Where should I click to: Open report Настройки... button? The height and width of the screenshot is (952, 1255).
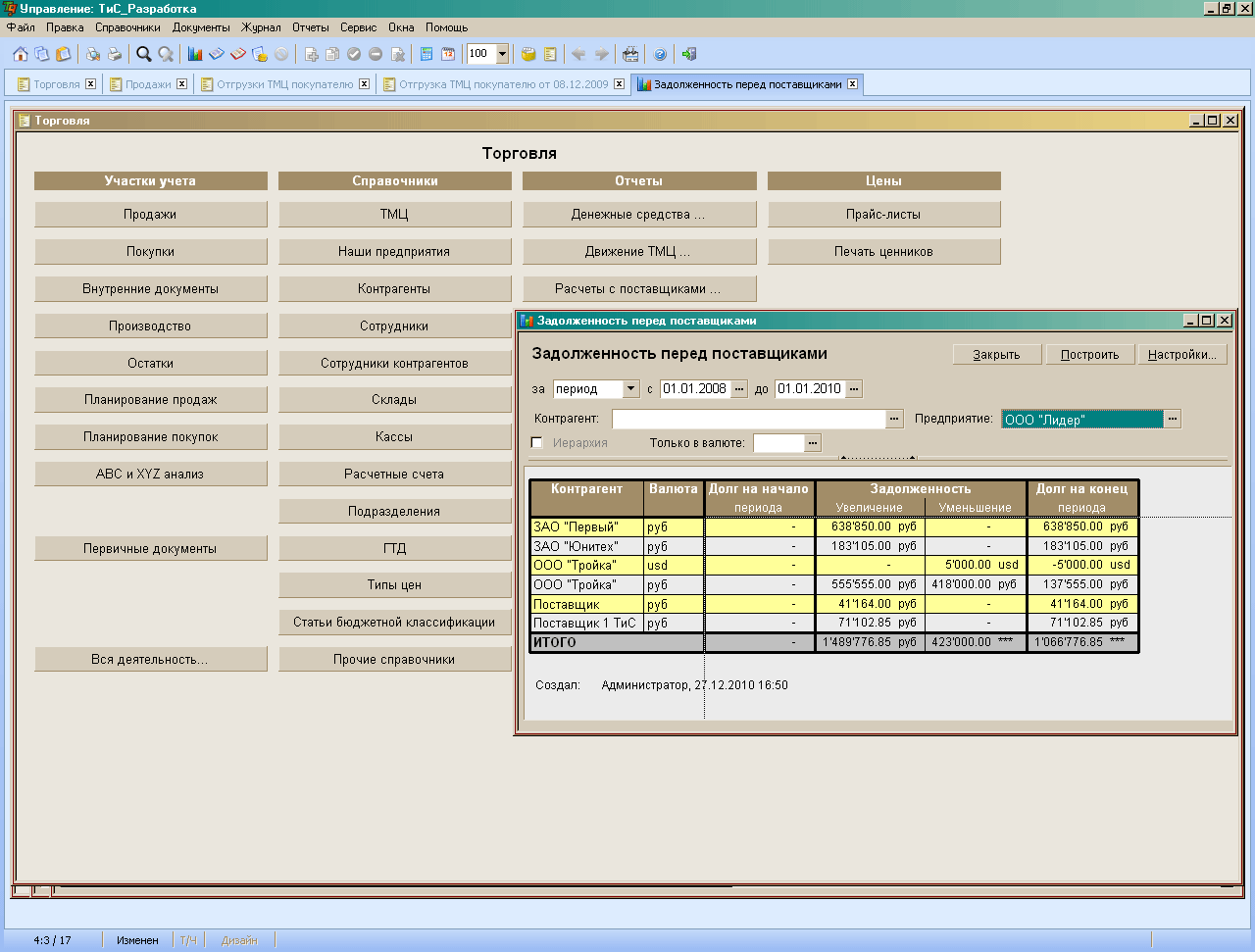1182,354
